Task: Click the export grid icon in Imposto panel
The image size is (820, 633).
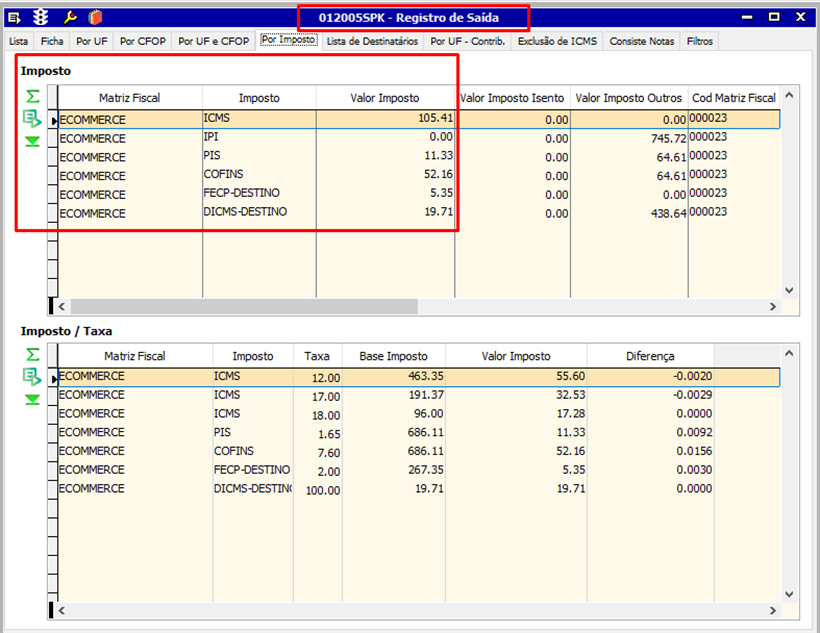Action: pos(33,119)
